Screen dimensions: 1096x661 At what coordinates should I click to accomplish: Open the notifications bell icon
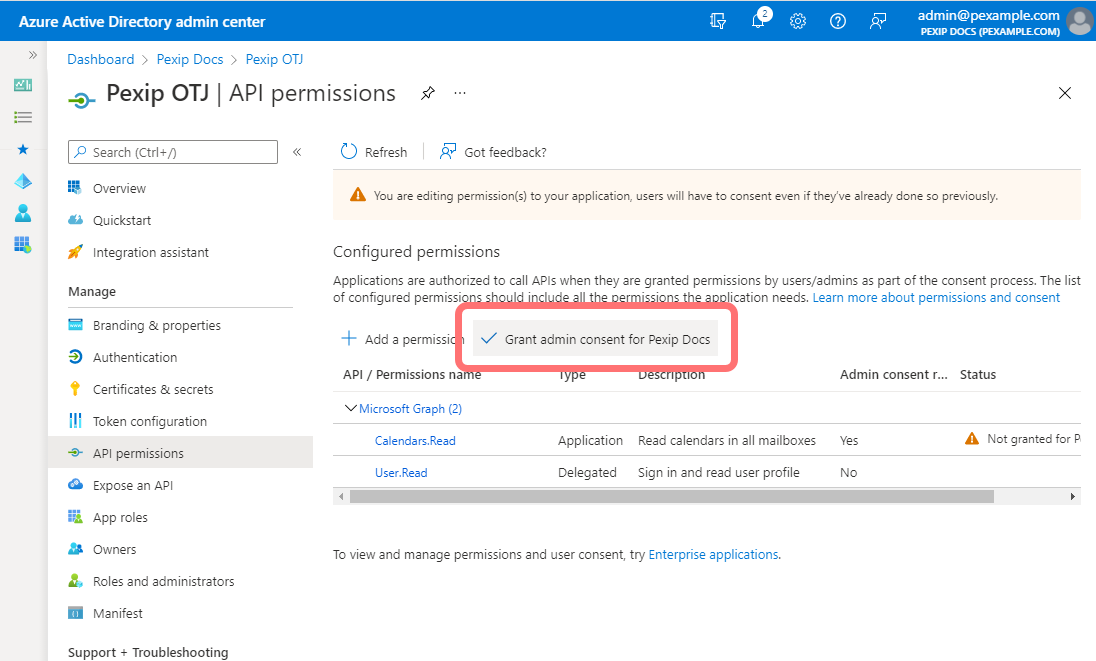point(759,21)
